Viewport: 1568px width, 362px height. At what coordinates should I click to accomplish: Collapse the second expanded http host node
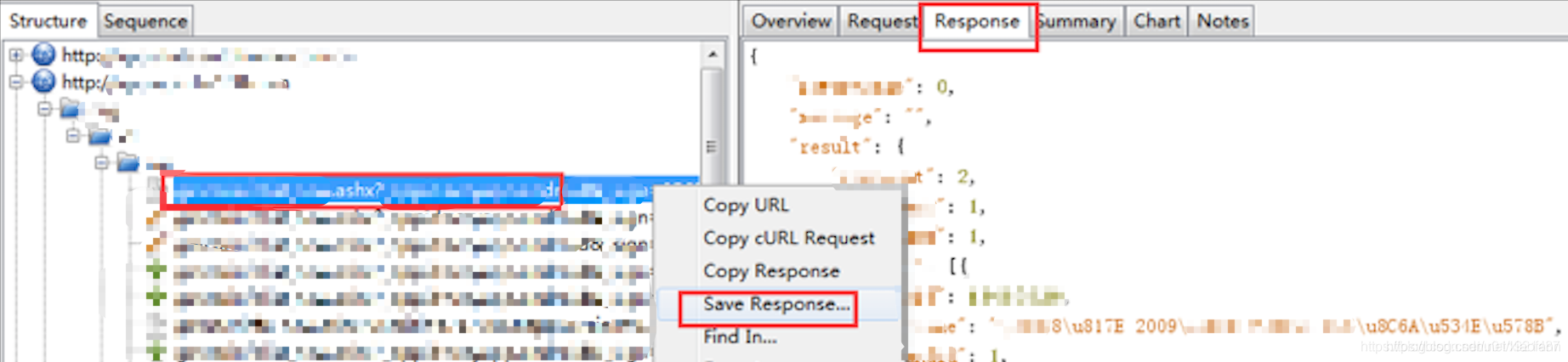pos(16,82)
